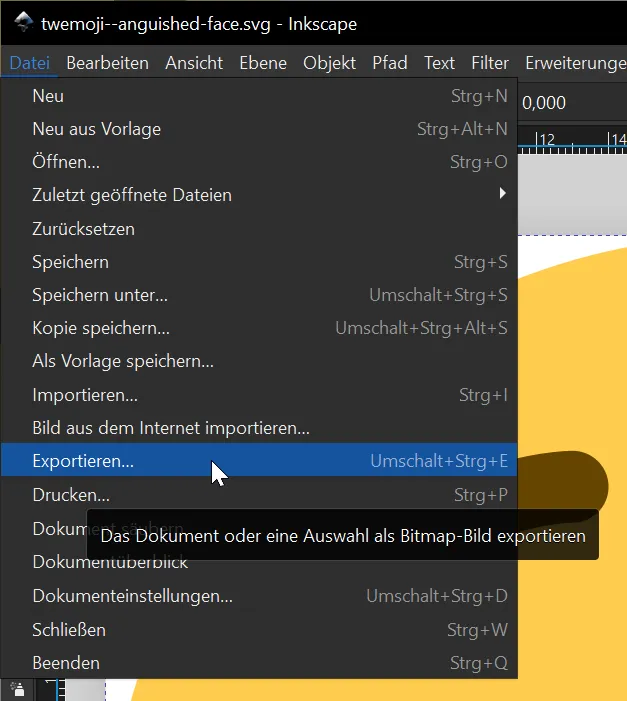
Task: Select the spray tool icon at bottom left
Action: coord(19,689)
